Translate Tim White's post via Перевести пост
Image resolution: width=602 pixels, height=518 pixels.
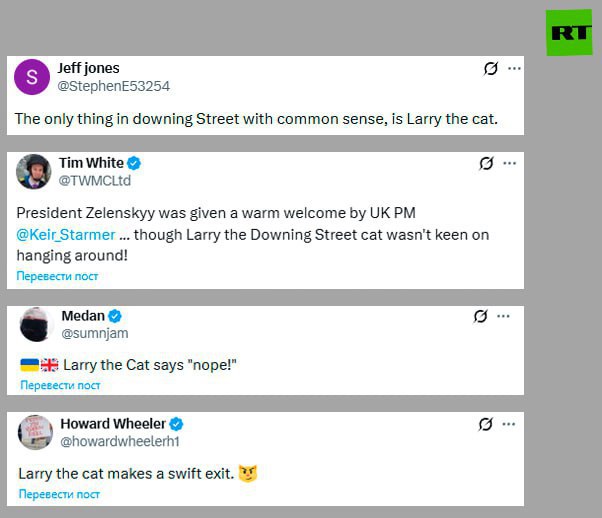57,275
